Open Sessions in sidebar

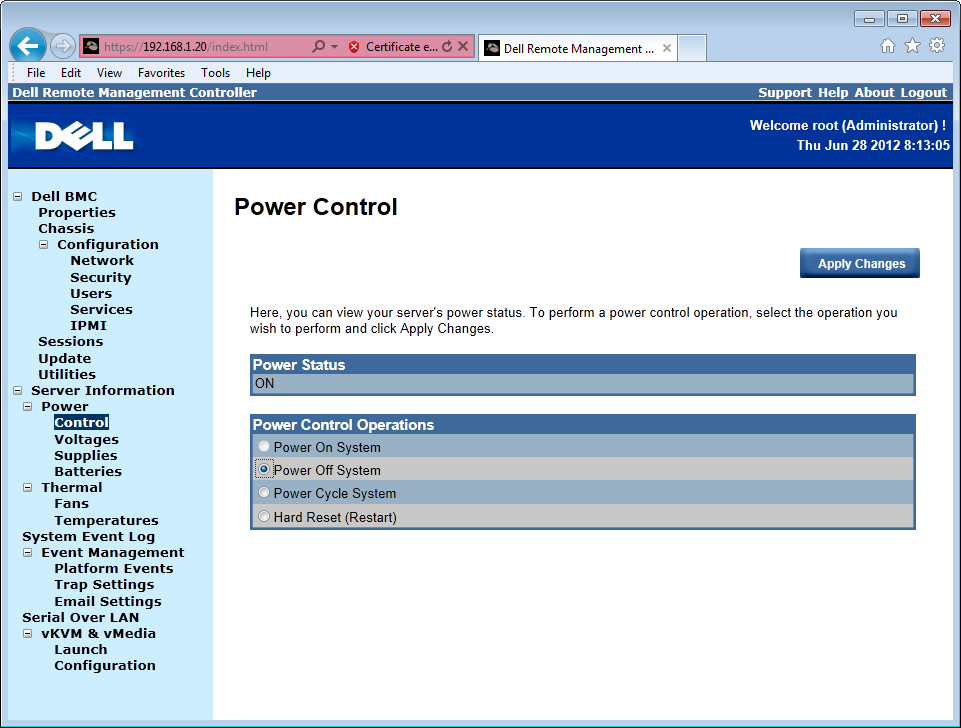[x=70, y=341]
